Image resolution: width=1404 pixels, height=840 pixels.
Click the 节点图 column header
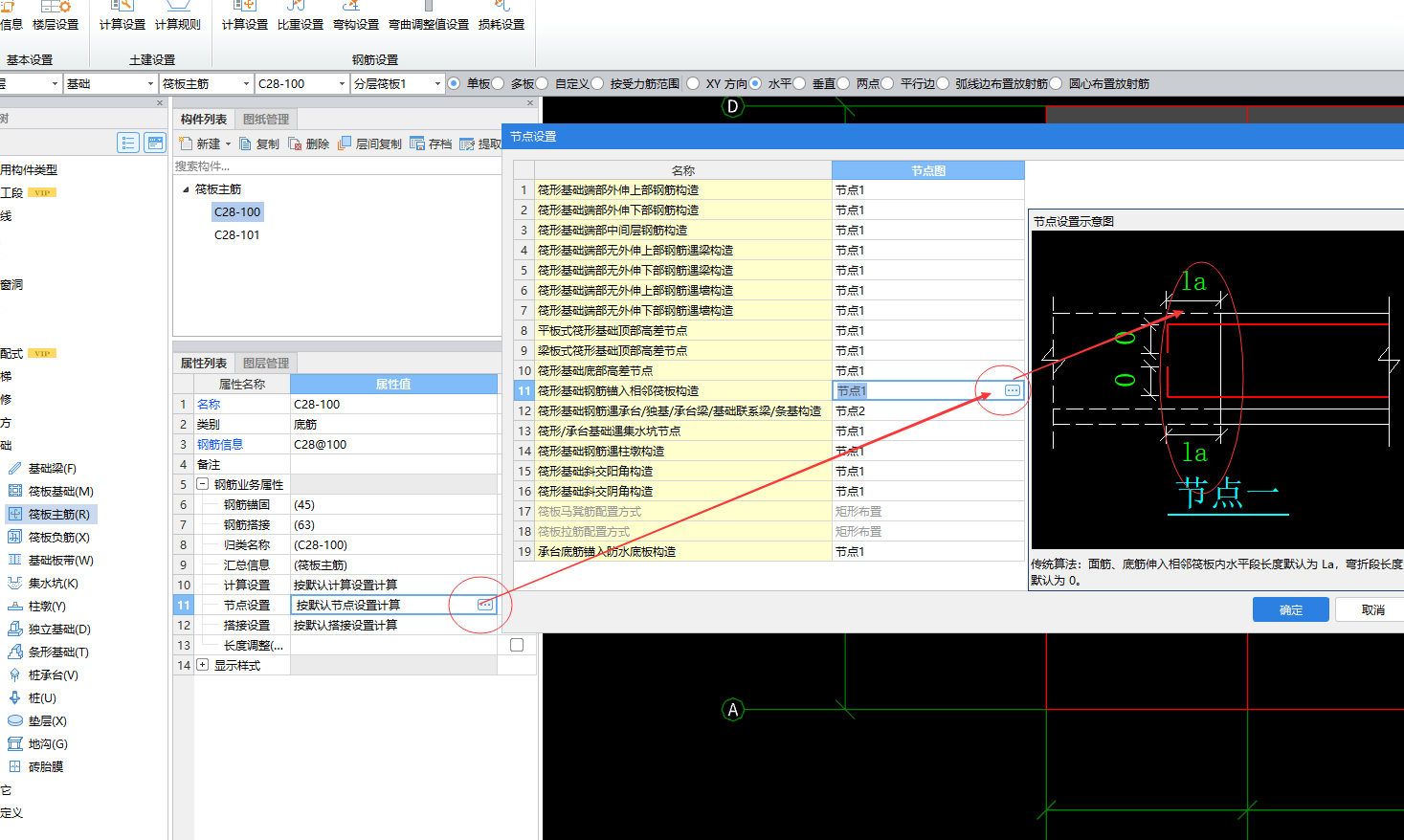click(x=928, y=170)
